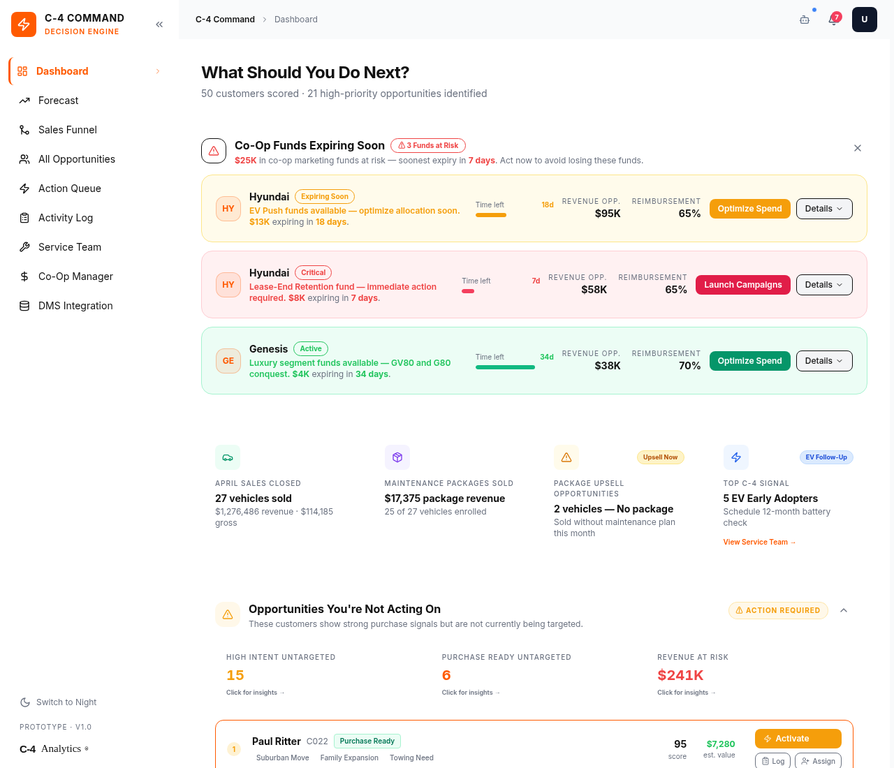
Task: Click the DMS Integration database icon
Action: point(25,306)
